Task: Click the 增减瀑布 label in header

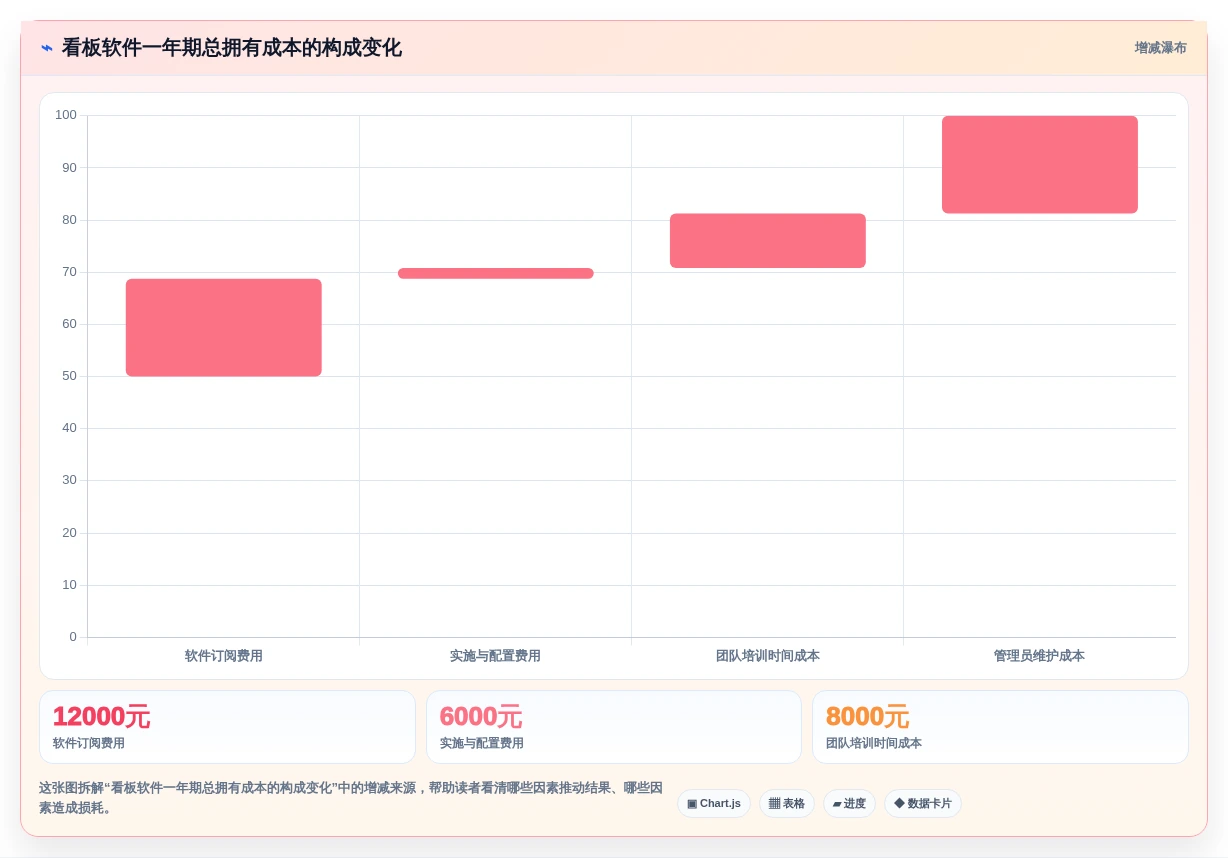Action: pyautogui.click(x=1160, y=48)
